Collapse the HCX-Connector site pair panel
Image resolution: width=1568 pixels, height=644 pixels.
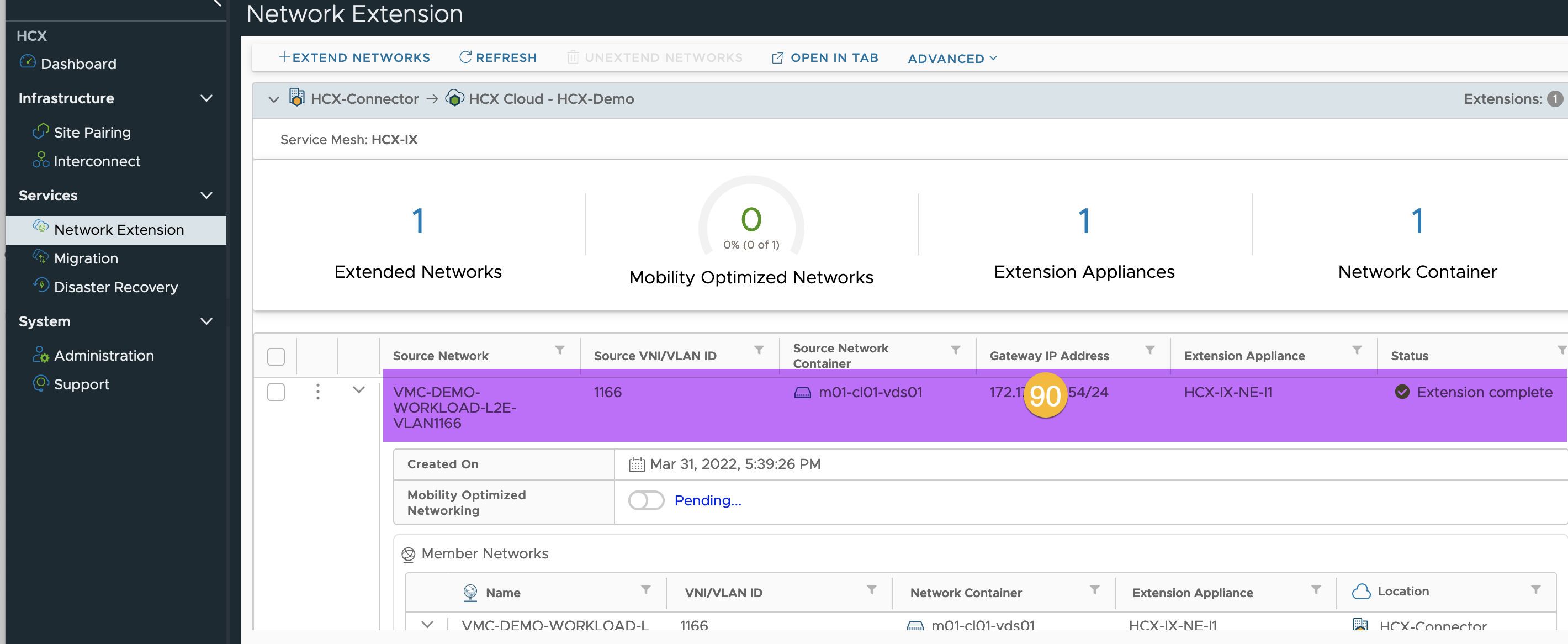[x=273, y=99]
